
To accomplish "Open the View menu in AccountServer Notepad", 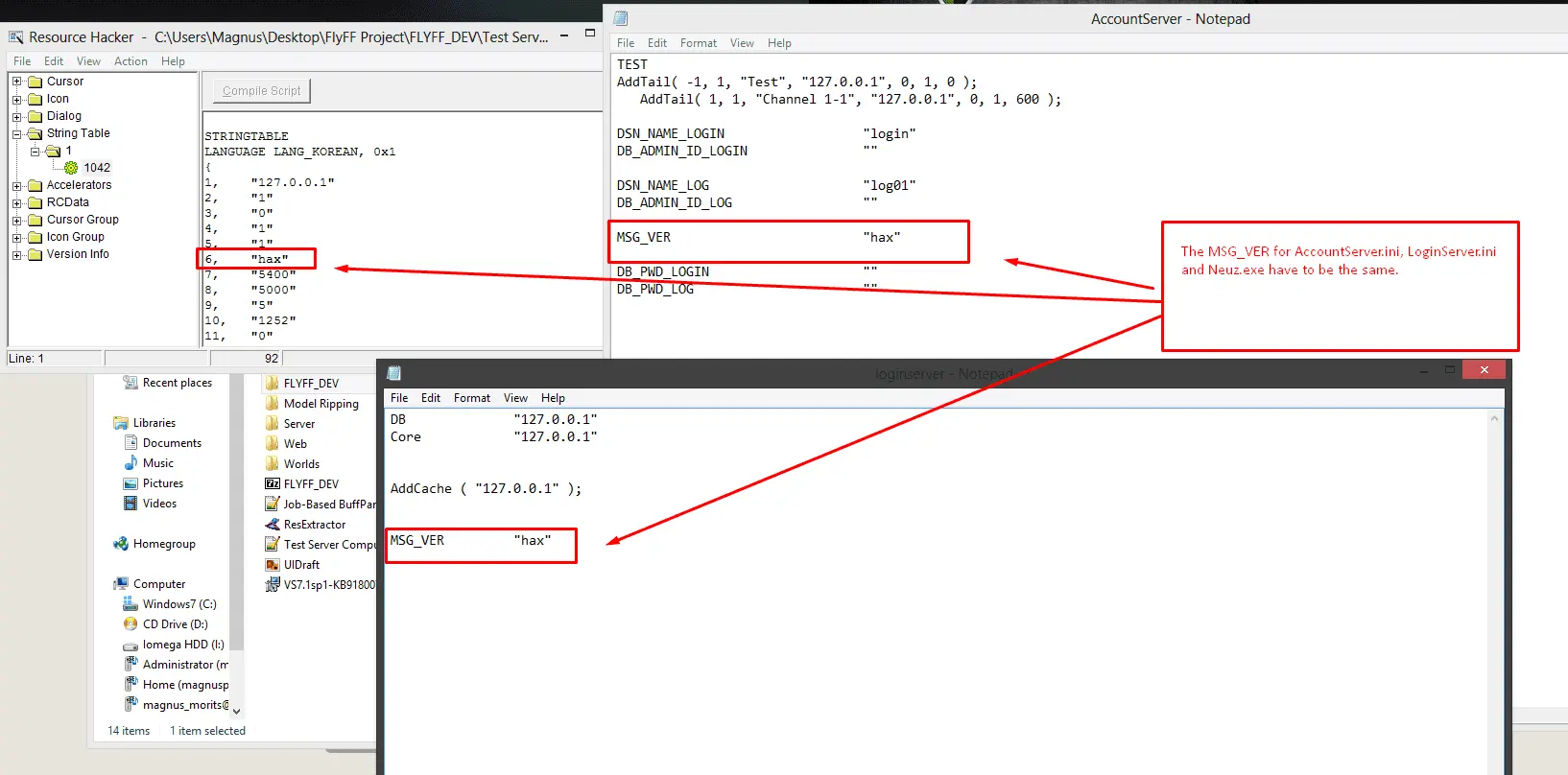I will pyautogui.click(x=742, y=43).
